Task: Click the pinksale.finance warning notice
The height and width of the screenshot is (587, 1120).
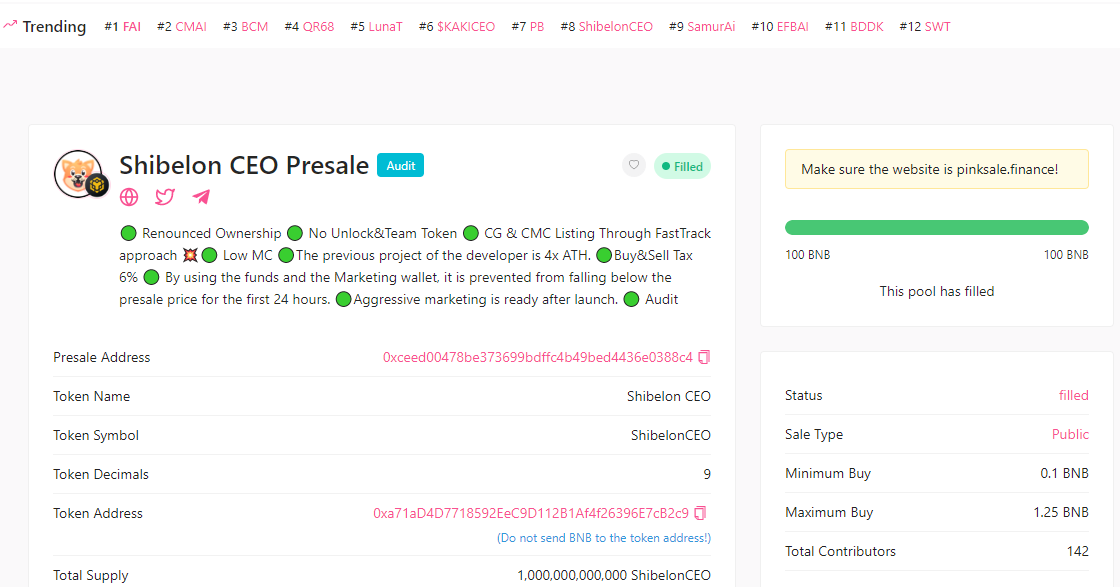Action: tap(936, 169)
